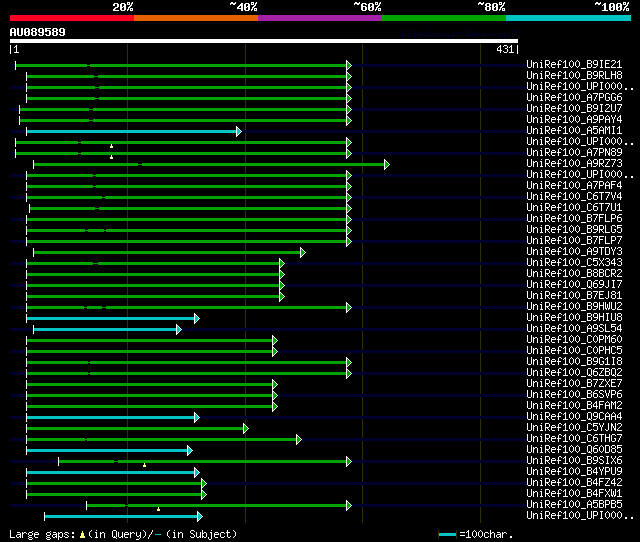Image resolution: width=640 pixels, height=542 pixels.
Task: Click the UniRef100_C6T7U1 label
Action: [574, 208]
